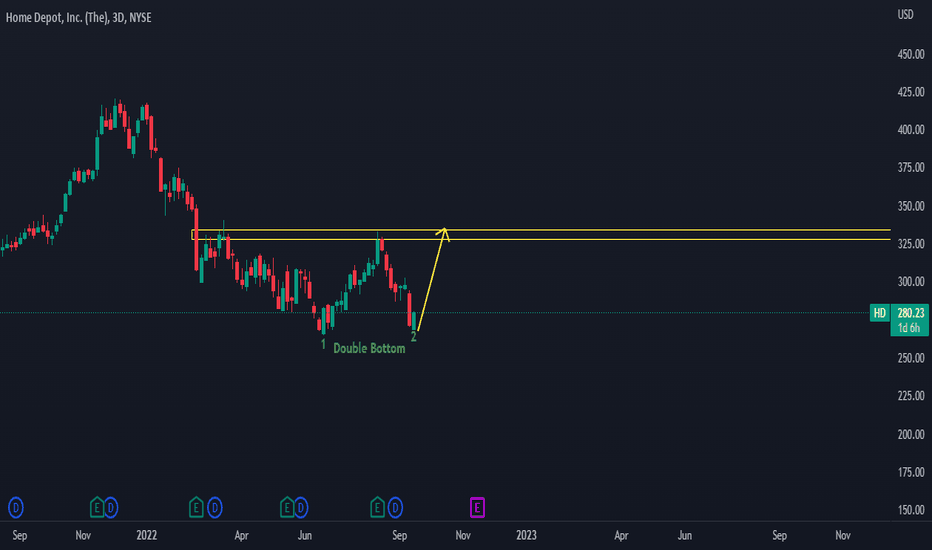
Task: Click the dividend D icon left of Apr 2022
Action: [x=215, y=508]
